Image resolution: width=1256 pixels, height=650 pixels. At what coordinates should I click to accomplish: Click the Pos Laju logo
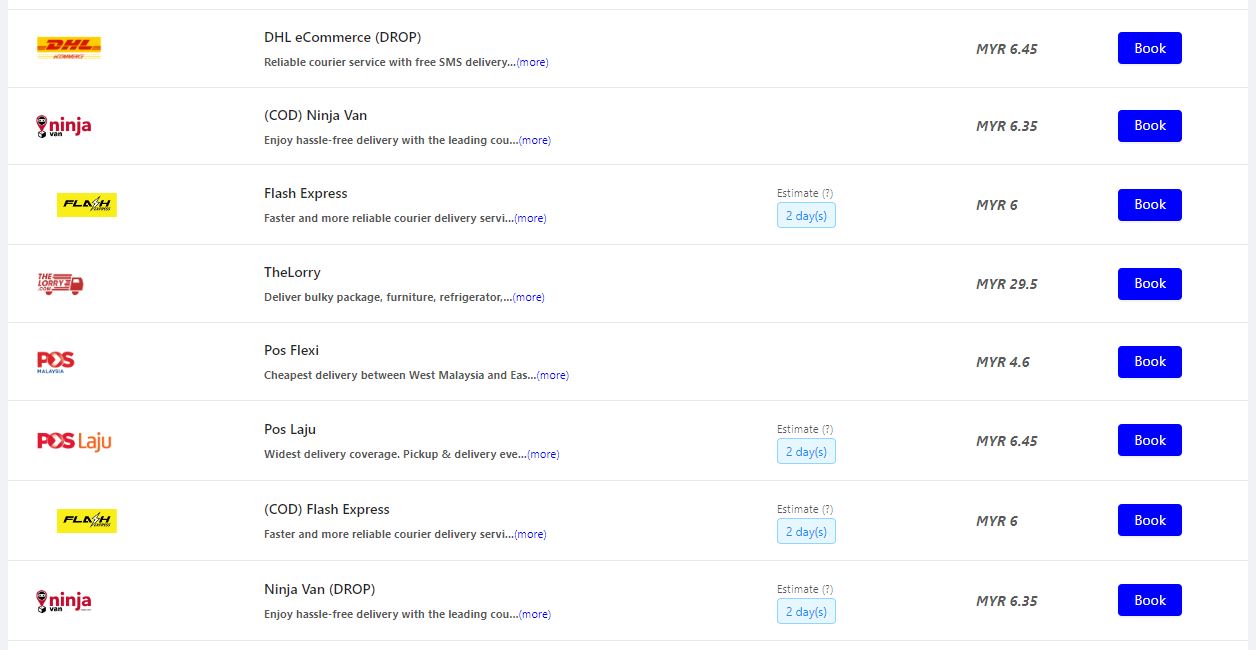pyautogui.click(x=74, y=441)
